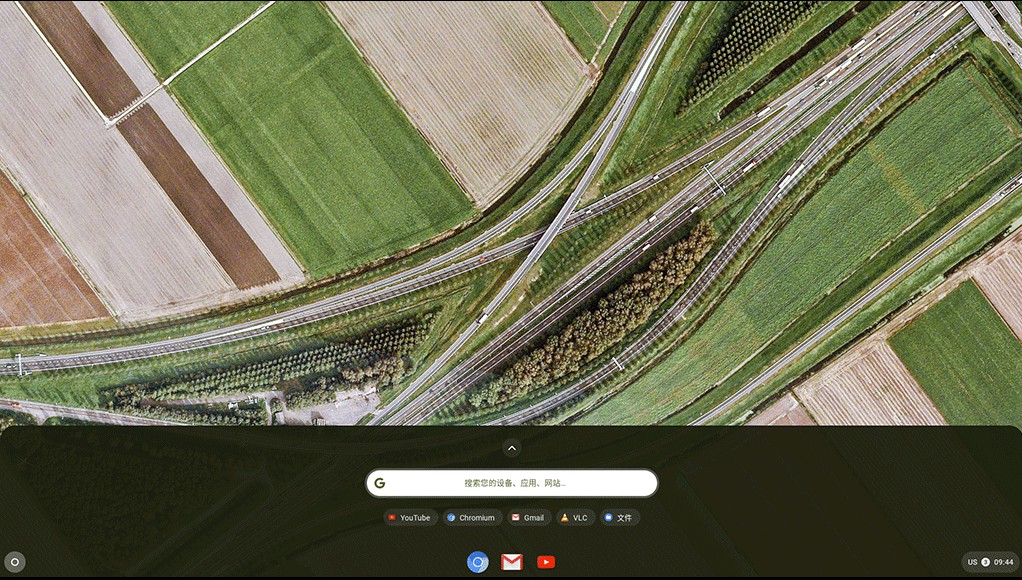
Task: Expand the launcher with the up chevron
Action: (511, 448)
